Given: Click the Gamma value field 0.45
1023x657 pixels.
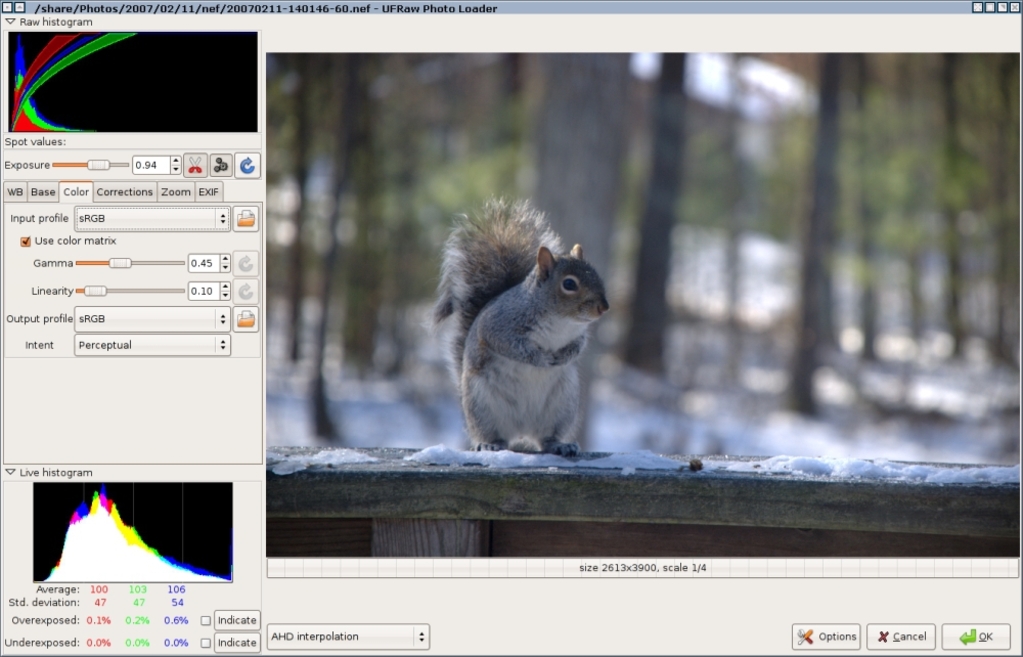Looking at the screenshot, I should (x=204, y=264).
